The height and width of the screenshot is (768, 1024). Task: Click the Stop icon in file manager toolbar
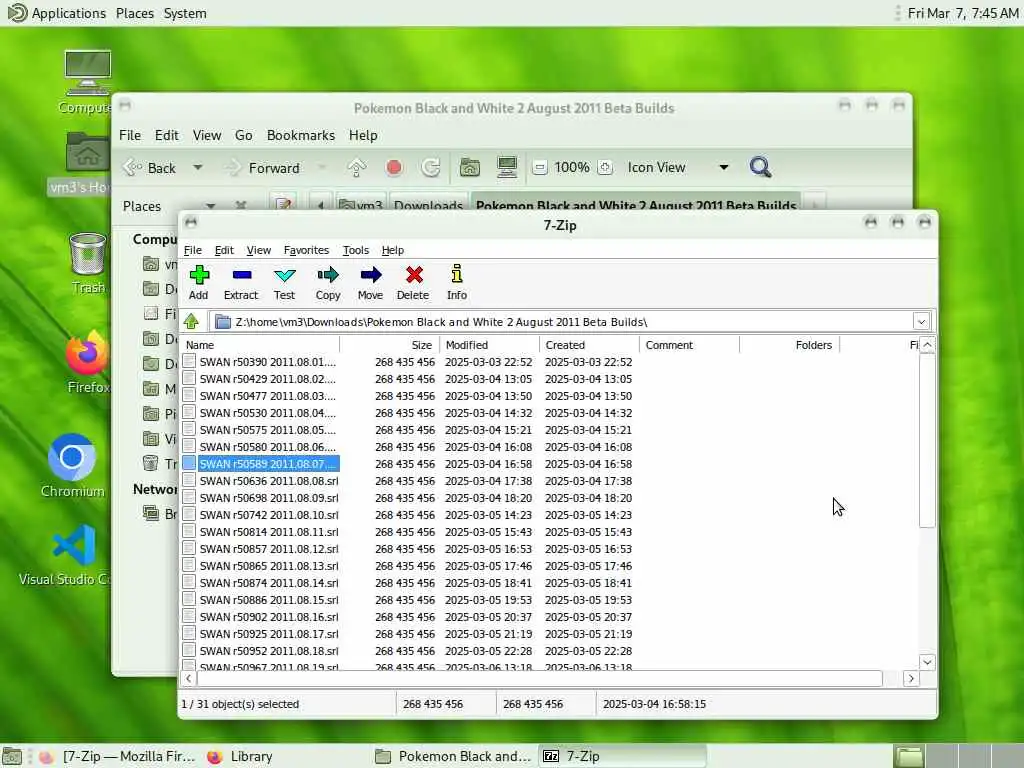[394, 168]
